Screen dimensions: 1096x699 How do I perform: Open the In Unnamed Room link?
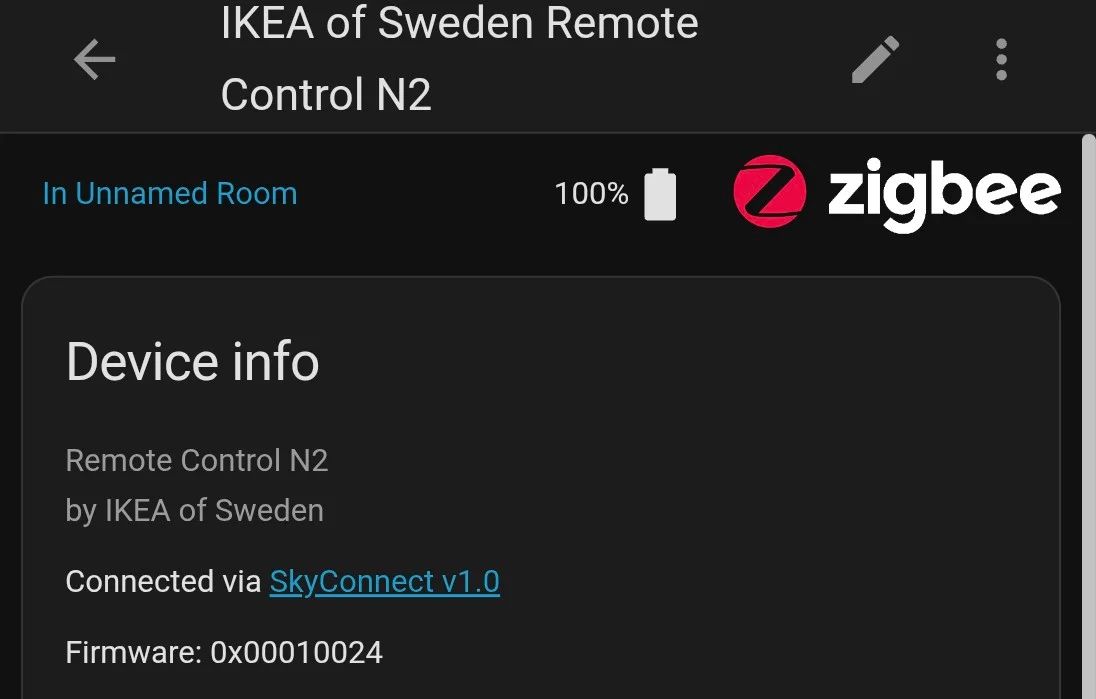pos(169,193)
